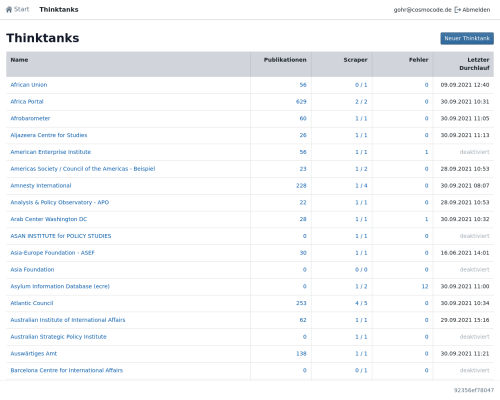This screenshot has height=400, width=500.
Task: Open the Afrobarometer thinktank
Action: tap(30, 118)
